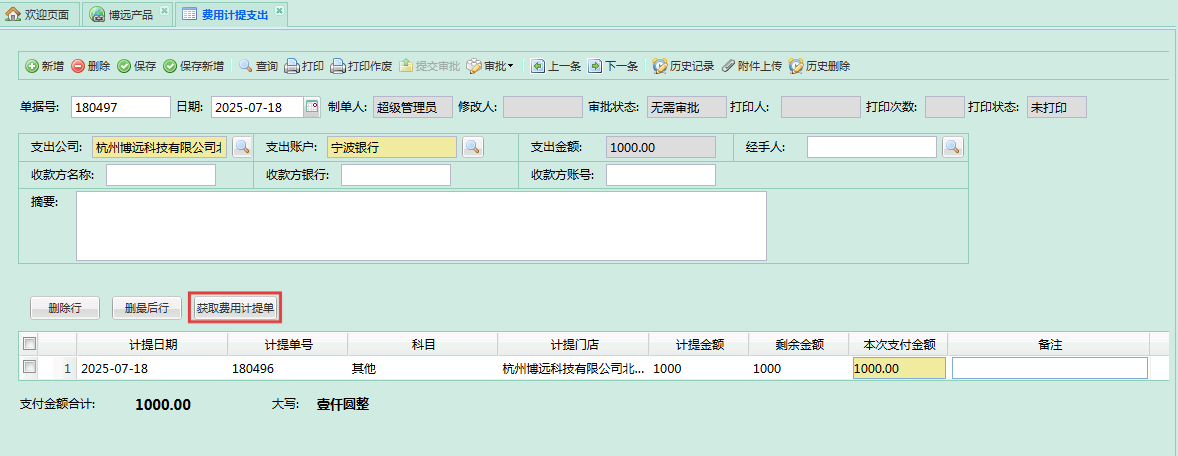Click the 删除 delete toolbar icon
1178x456 pixels.
pos(78,66)
